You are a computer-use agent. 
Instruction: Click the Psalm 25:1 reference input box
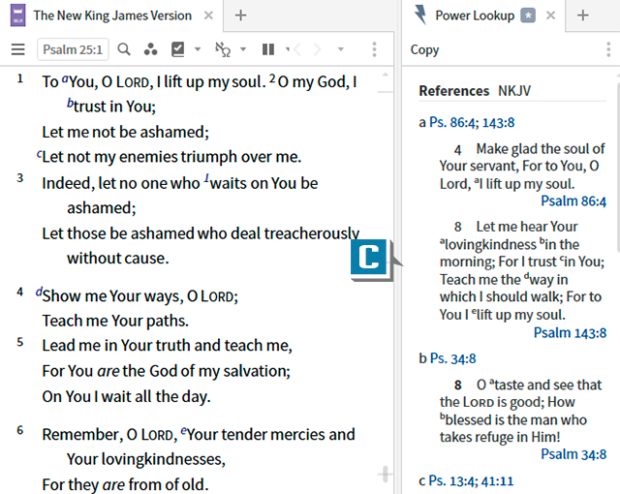[x=73, y=49]
